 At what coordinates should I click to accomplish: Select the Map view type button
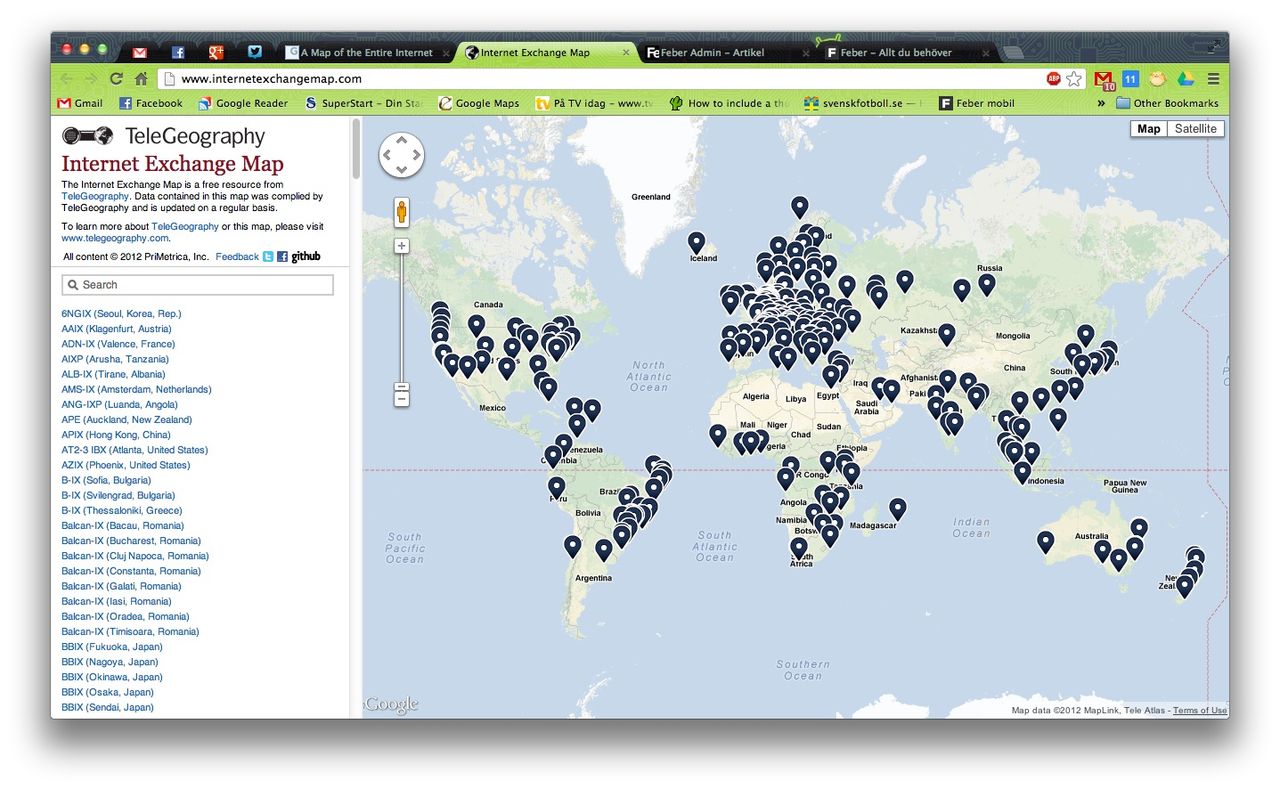[x=1148, y=129]
